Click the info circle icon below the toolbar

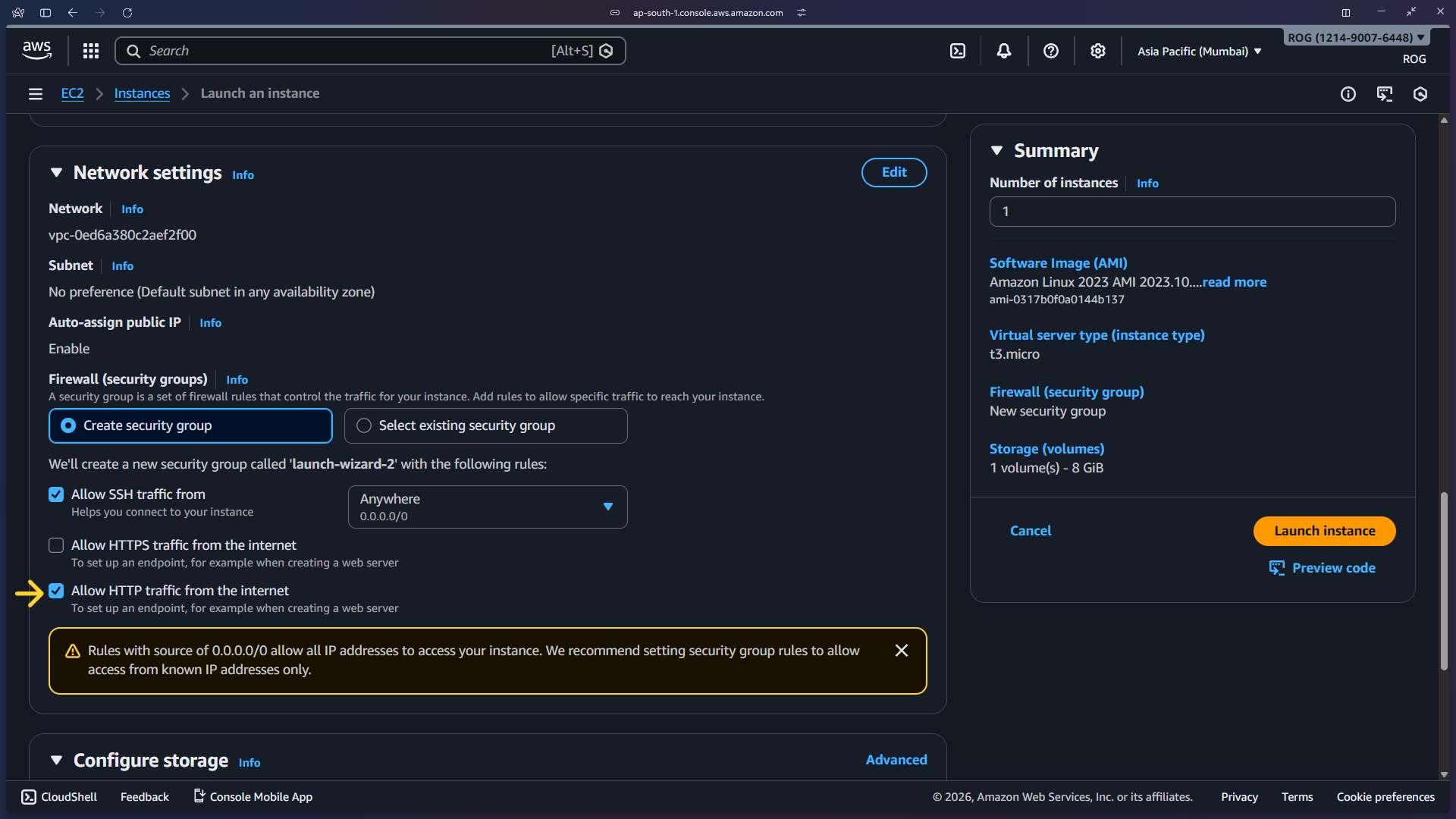1348,94
